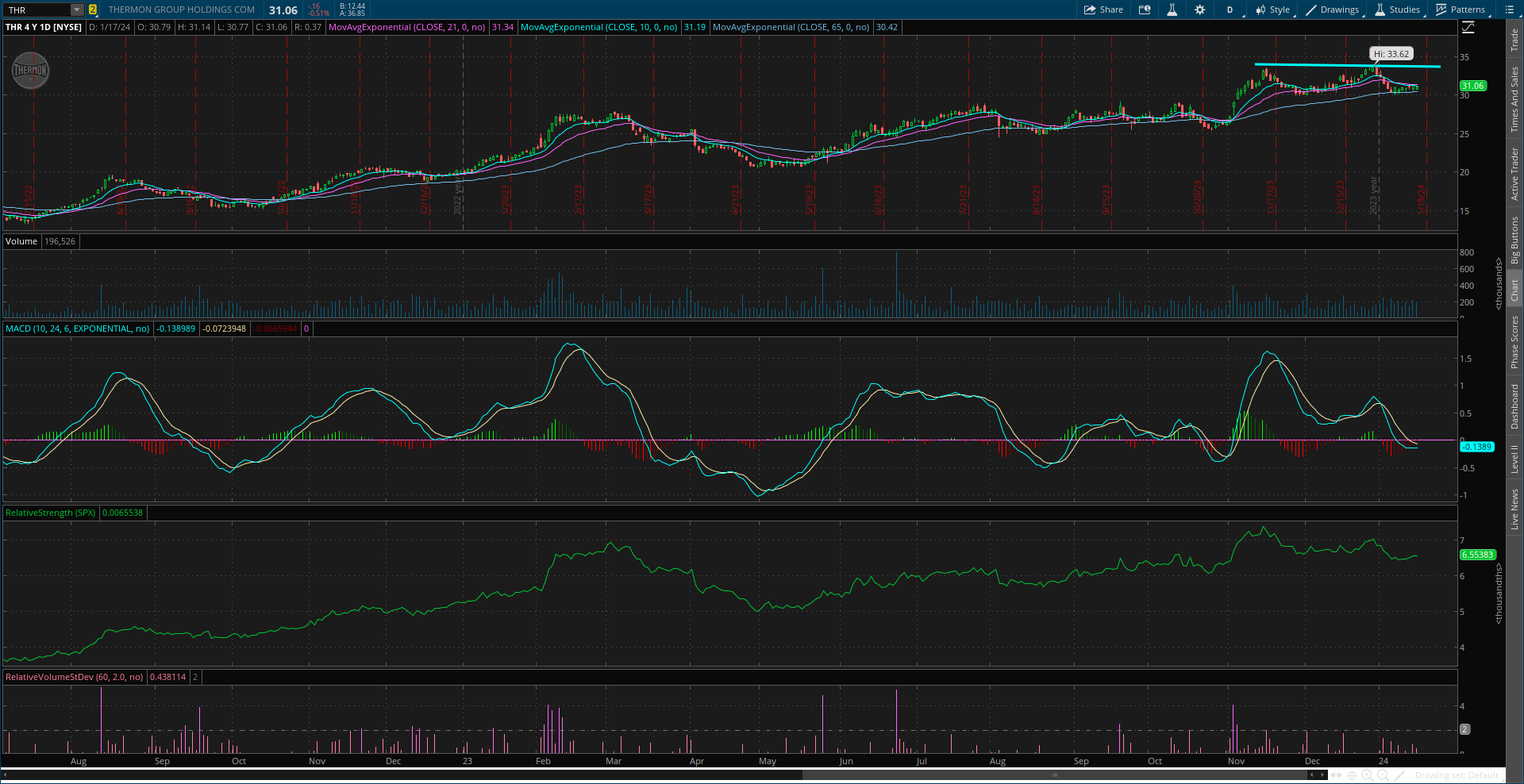Screen dimensions: 1524x784
Task: Click the Hi: 33.62 price bubble
Action: coord(1391,54)
